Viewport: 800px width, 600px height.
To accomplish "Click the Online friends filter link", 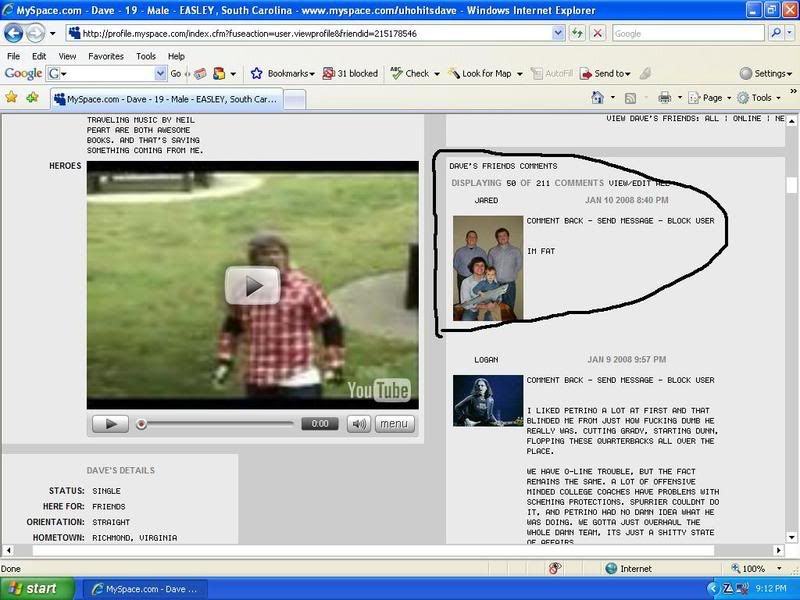I will pyautogui.click(x=747, y=118).
